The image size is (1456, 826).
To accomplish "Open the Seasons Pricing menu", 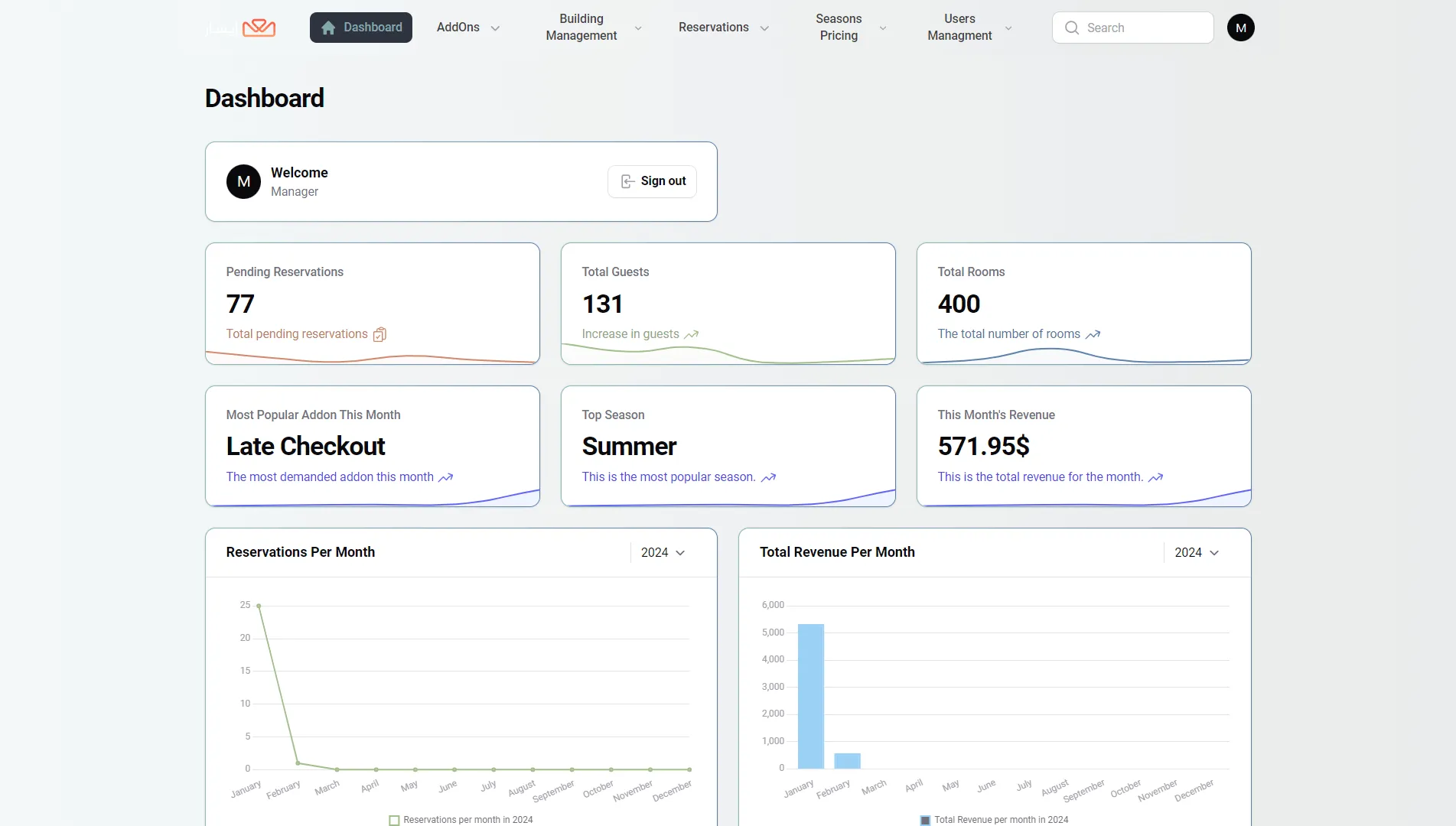I will (850, 28).
